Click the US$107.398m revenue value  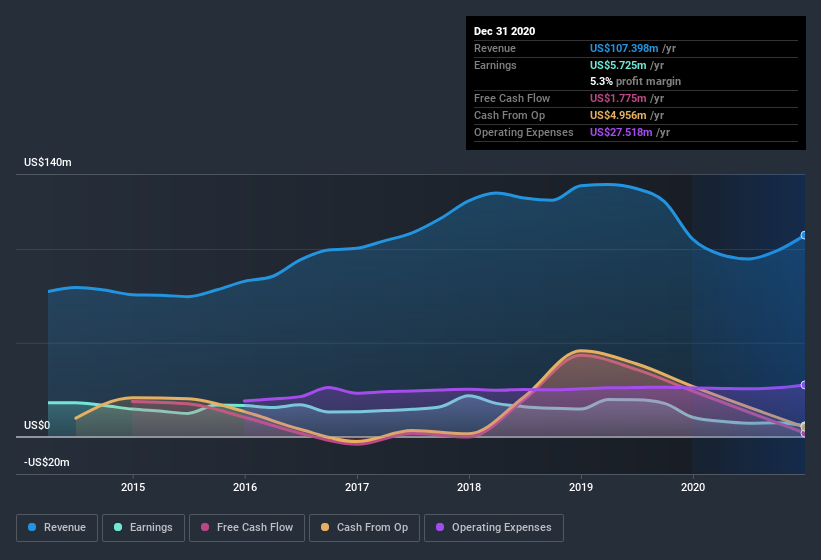click(624, 48)
